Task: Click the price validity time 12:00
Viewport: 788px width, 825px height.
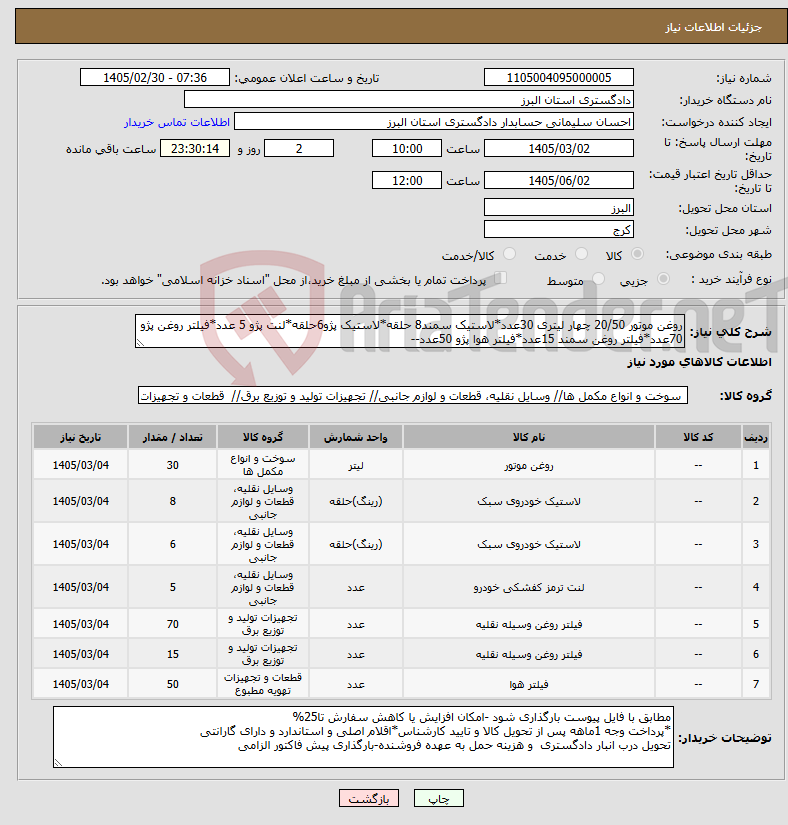Action: coord(407,180)
